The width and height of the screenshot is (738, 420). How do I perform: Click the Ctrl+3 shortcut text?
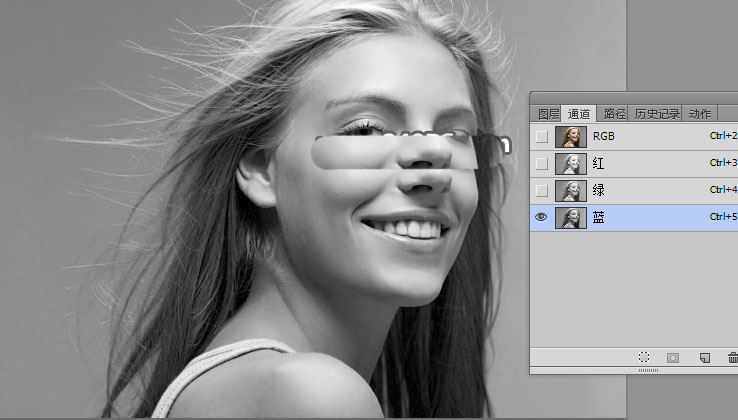[x=723, y=162]
